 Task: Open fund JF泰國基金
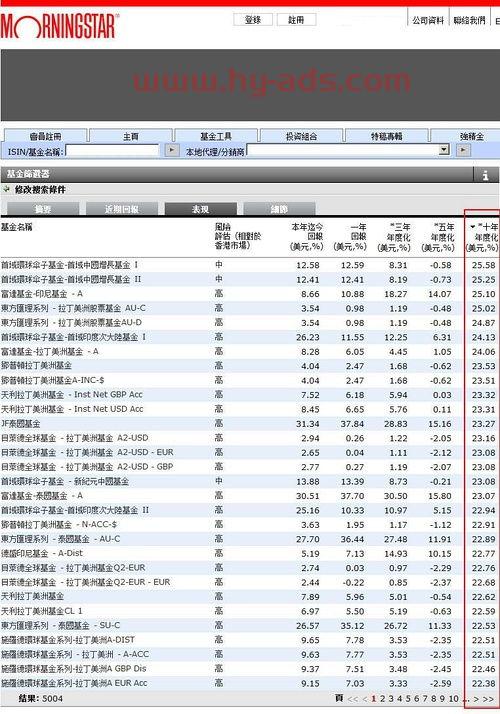(x=20, y=424)
